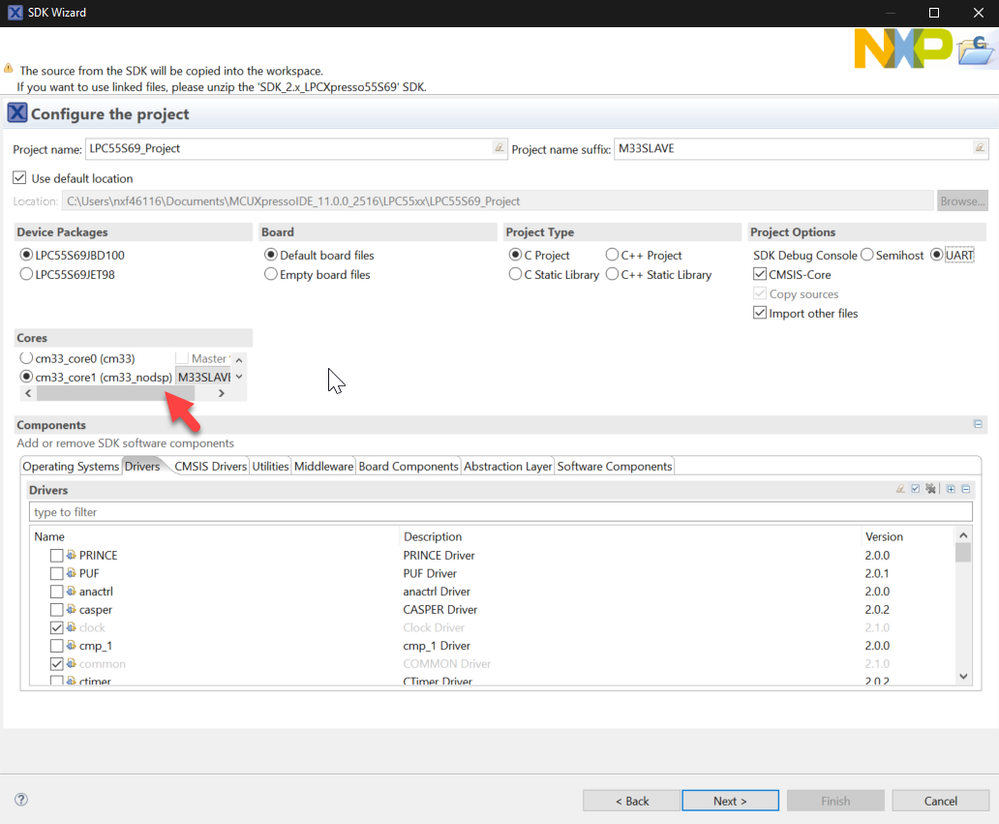Click the Drivers list scroll-up arrow

[963, 535]
